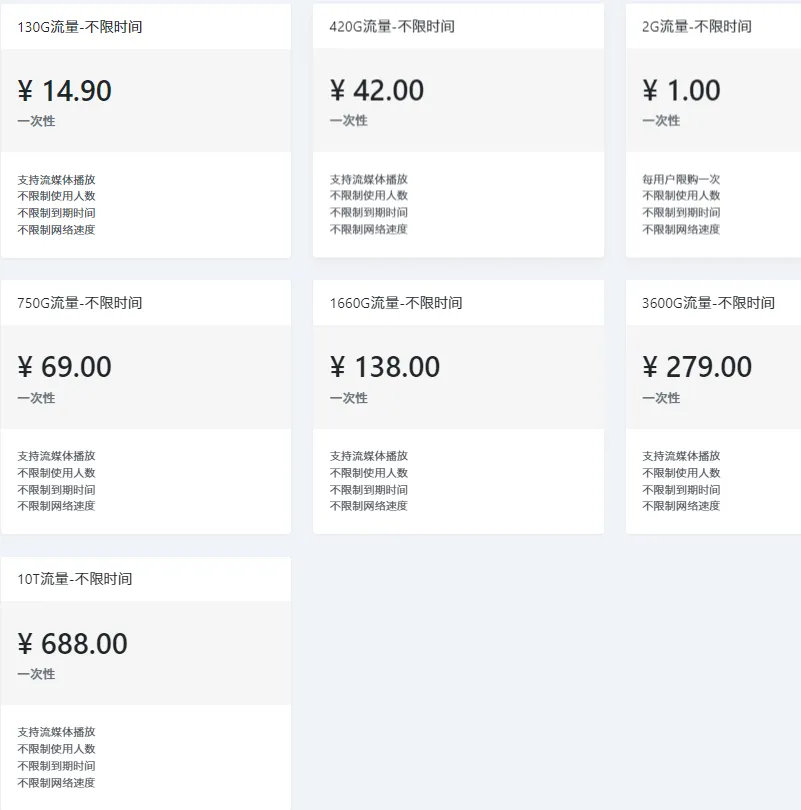Select the 10T流量-不限时间 plan title
This screenshot has height=810, width=801.
click(x=74, y=579)
